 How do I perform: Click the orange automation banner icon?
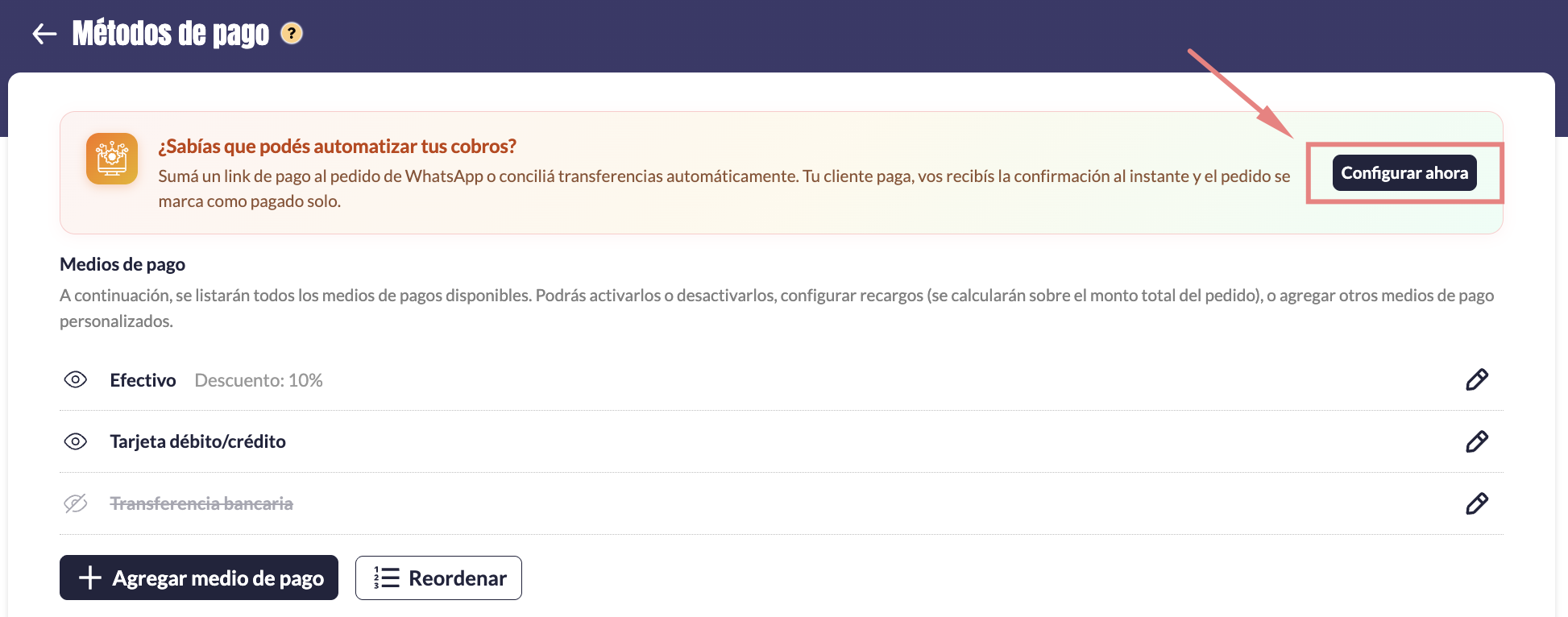112,159
